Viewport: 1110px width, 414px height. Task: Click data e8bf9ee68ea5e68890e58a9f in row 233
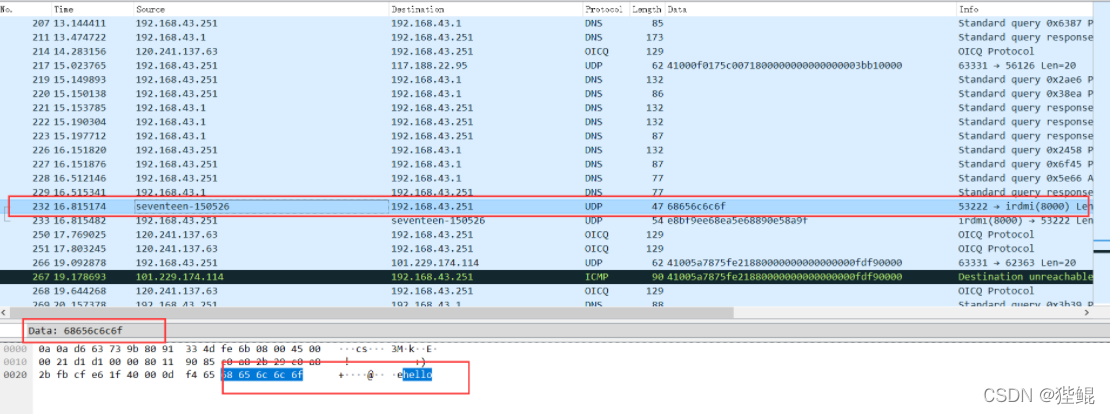pyautogui.click(x=737, y=221)
